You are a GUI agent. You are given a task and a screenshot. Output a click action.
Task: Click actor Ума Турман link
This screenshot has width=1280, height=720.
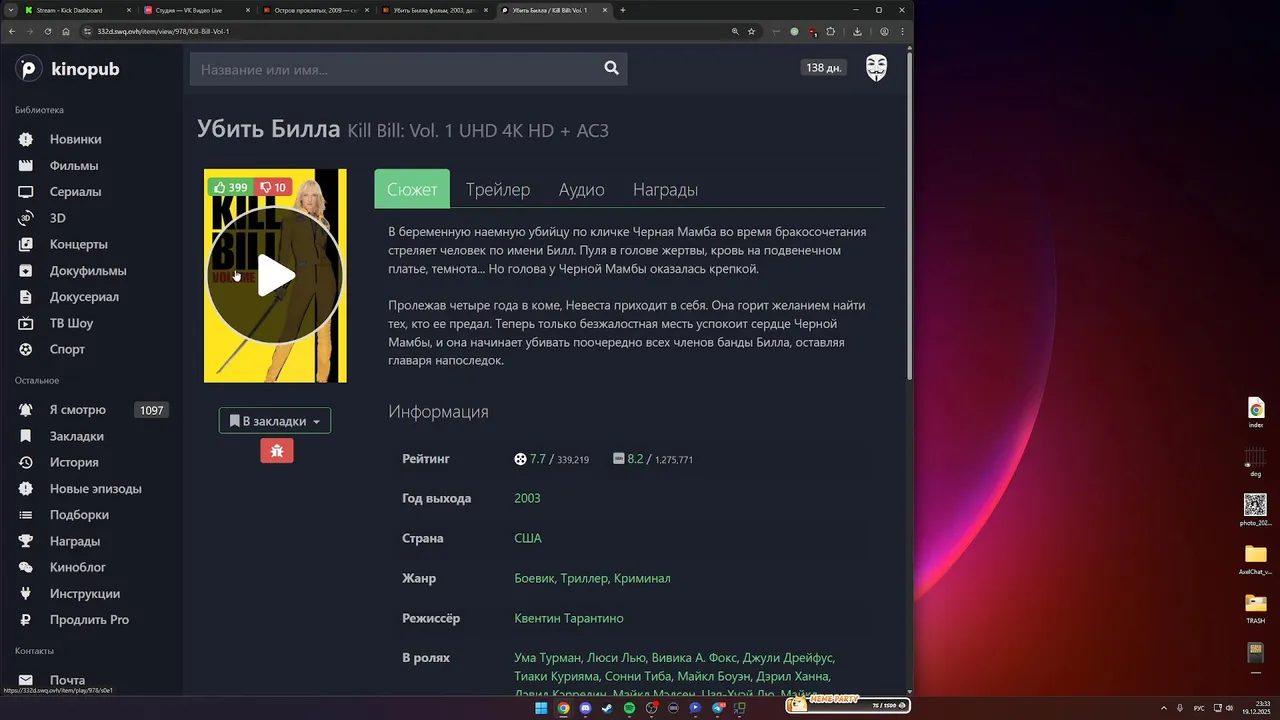pos(547,658)
